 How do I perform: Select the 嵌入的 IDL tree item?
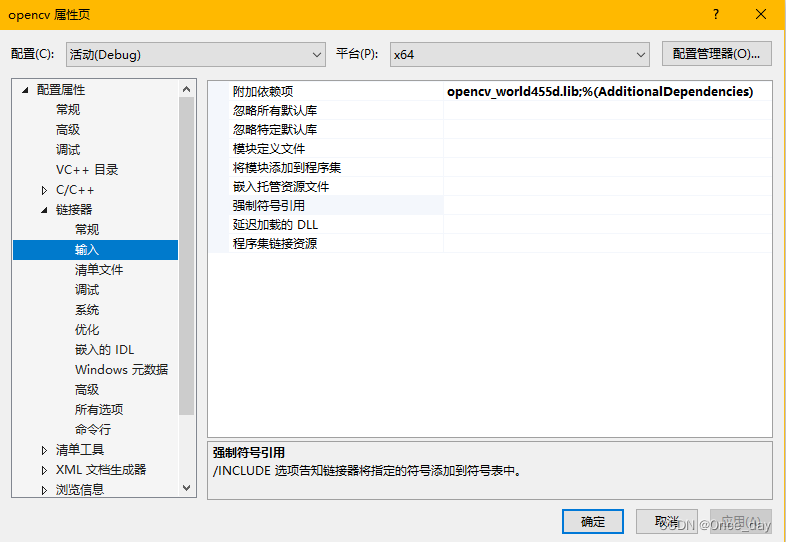pyautogui.click(x=104, y=349)
